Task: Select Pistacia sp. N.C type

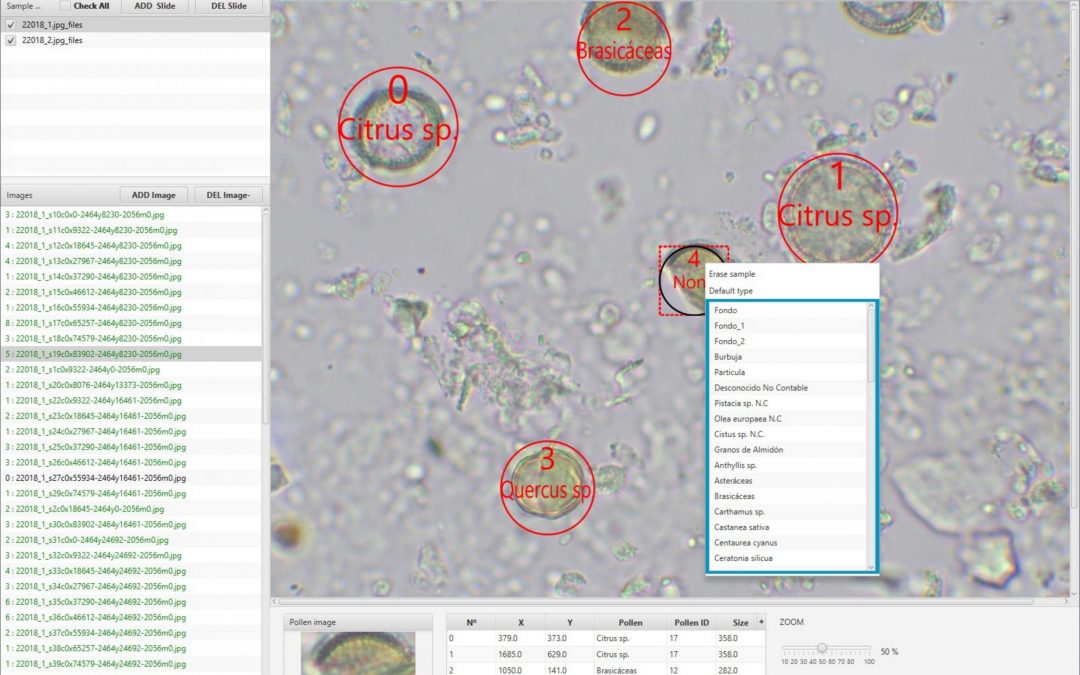Action: (787, 404)
